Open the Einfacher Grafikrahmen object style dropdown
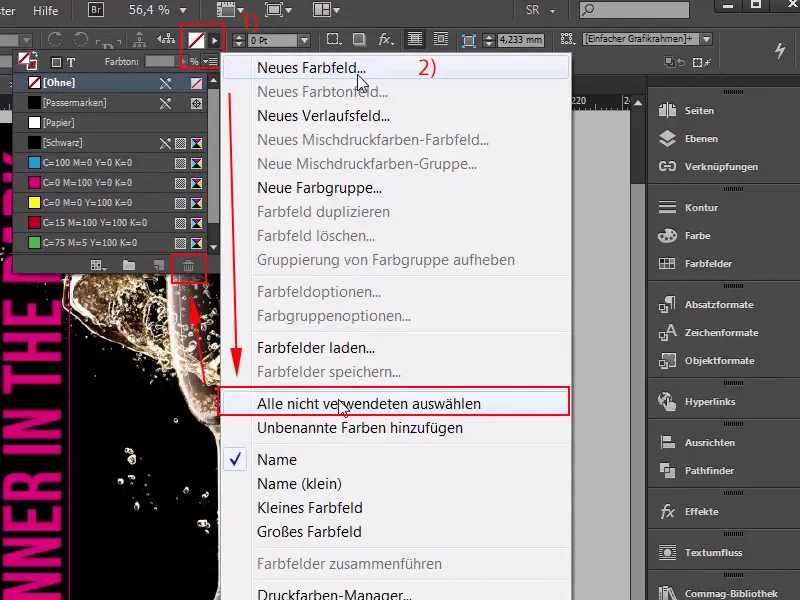Screen dimensions: 800x600 click(x=707, y=39)
